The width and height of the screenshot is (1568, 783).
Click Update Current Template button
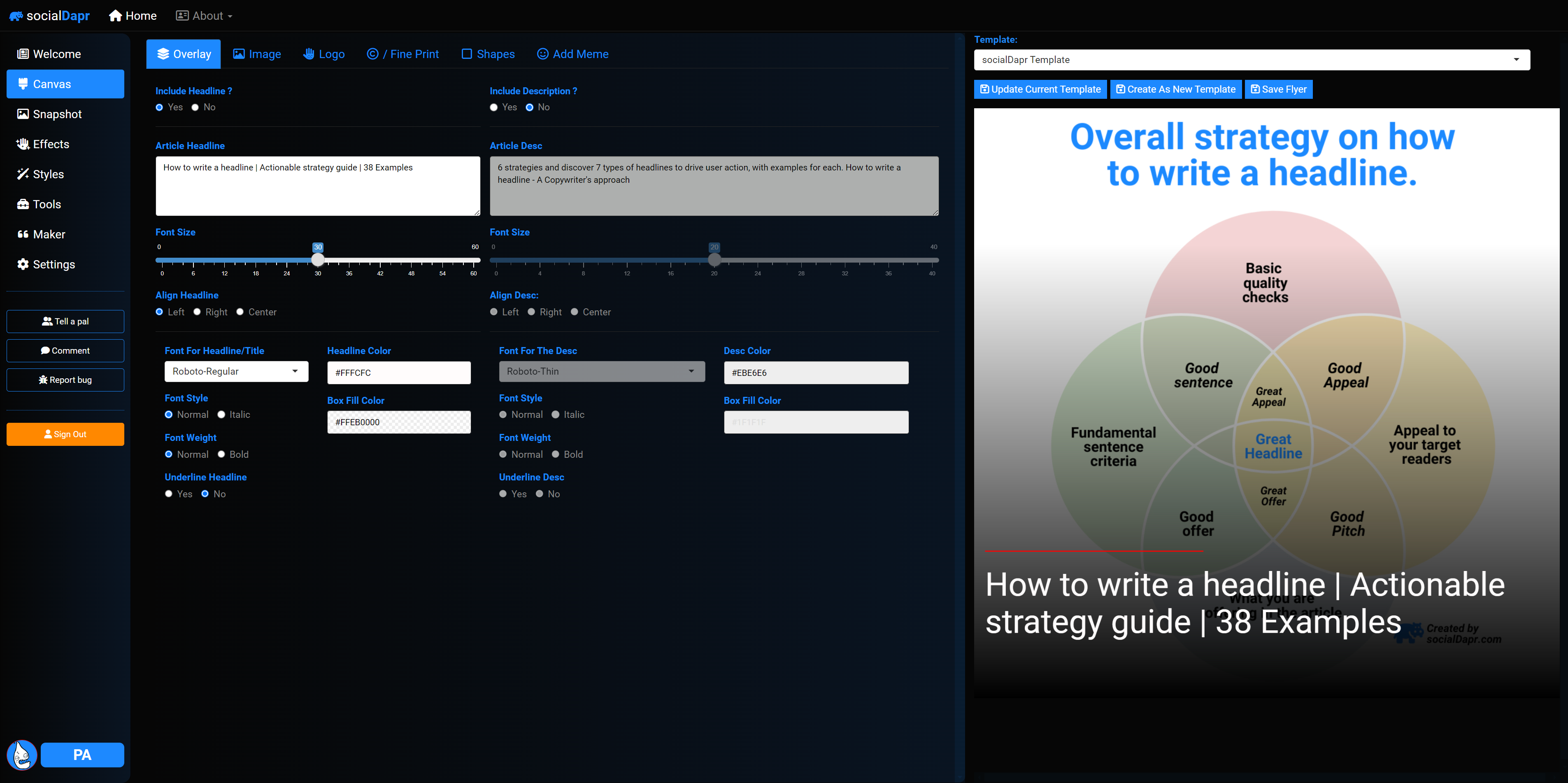pyautogui.click(x=1040, y=89)
